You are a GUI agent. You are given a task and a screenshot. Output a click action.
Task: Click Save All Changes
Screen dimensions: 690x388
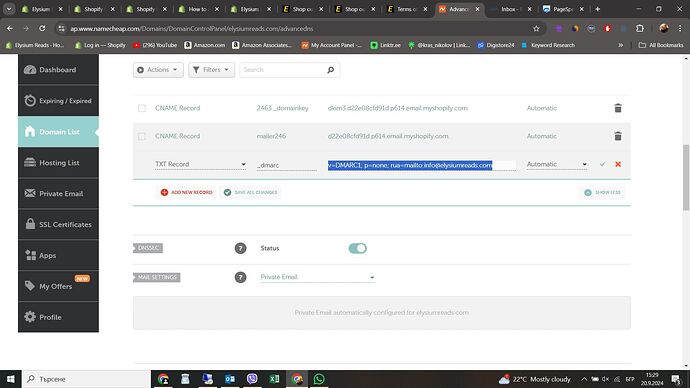pos(250,192)
